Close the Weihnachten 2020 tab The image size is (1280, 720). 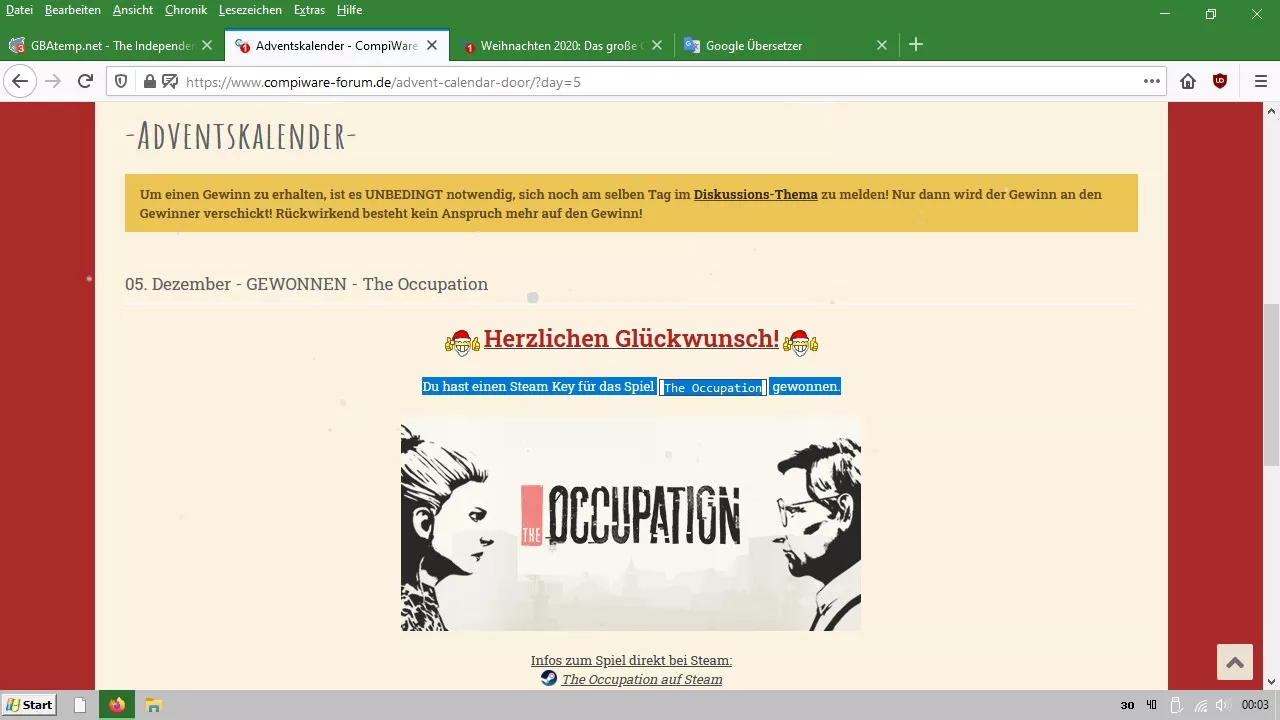[657, 45]
